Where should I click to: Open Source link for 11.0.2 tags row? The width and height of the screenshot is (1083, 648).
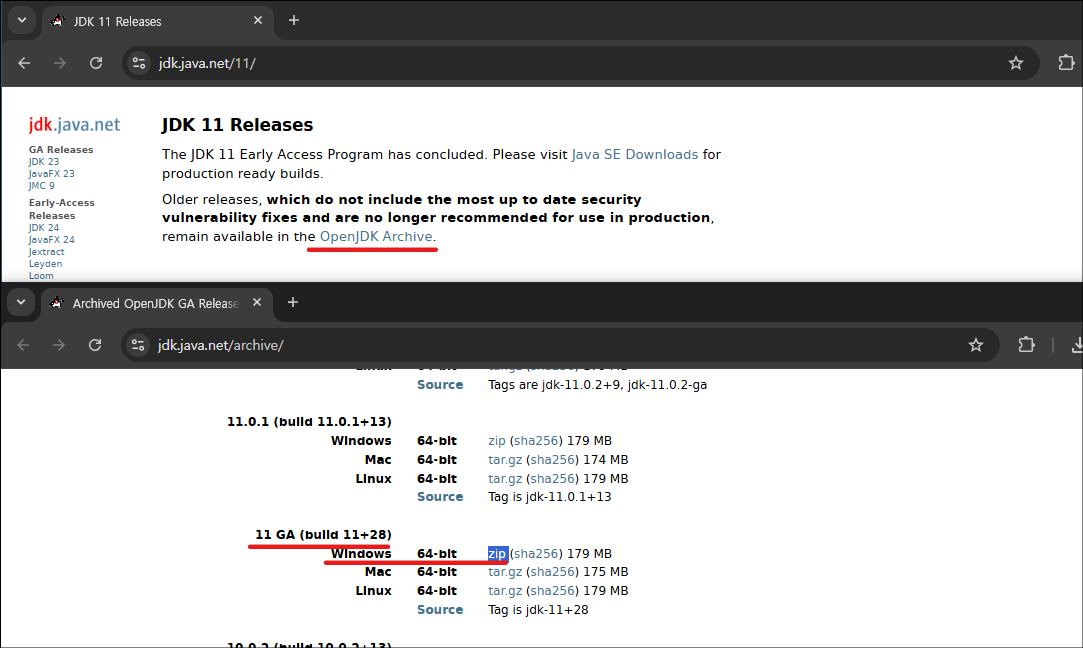click(440, 385)
